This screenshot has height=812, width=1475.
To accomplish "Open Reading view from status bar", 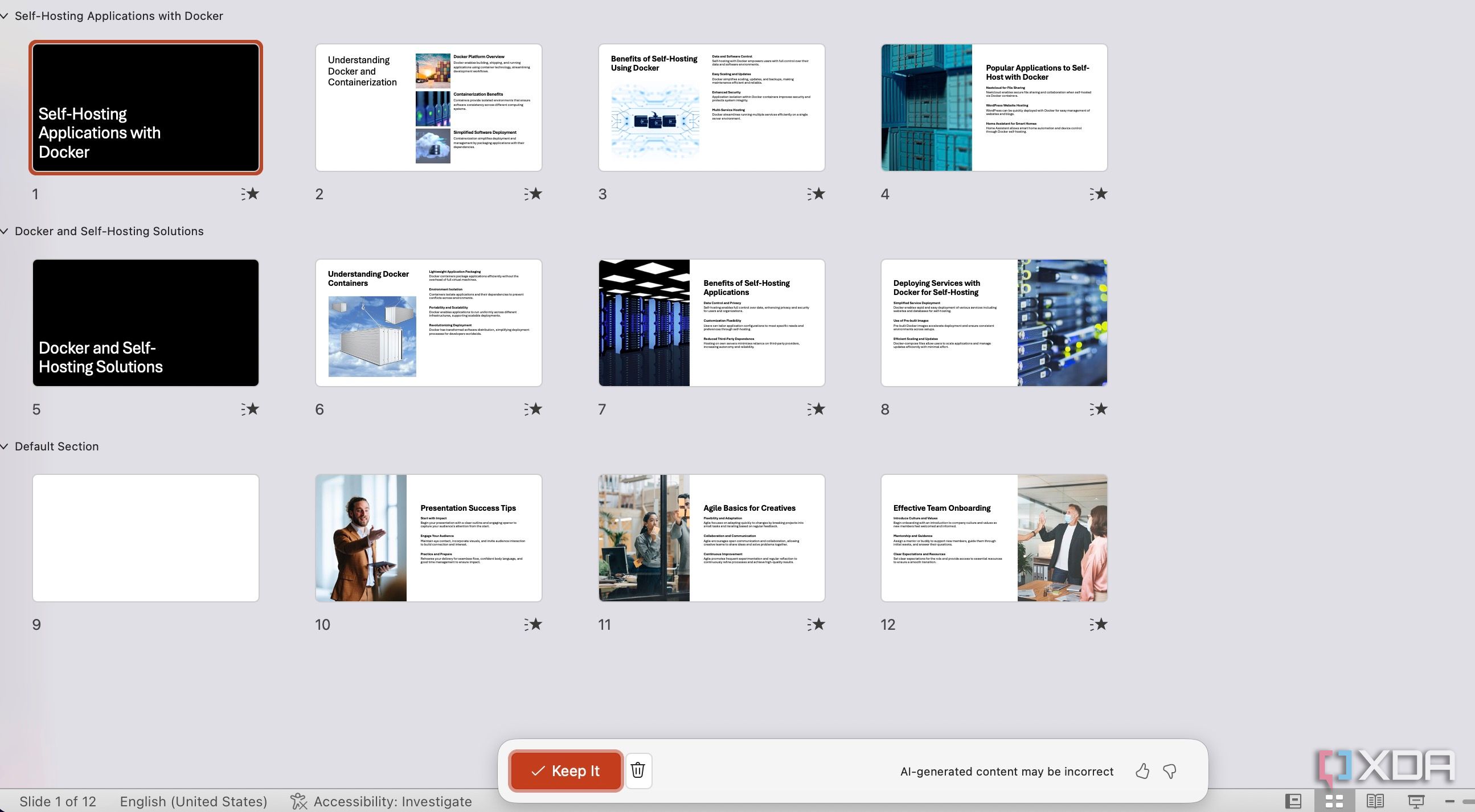I will point(1375,801).
